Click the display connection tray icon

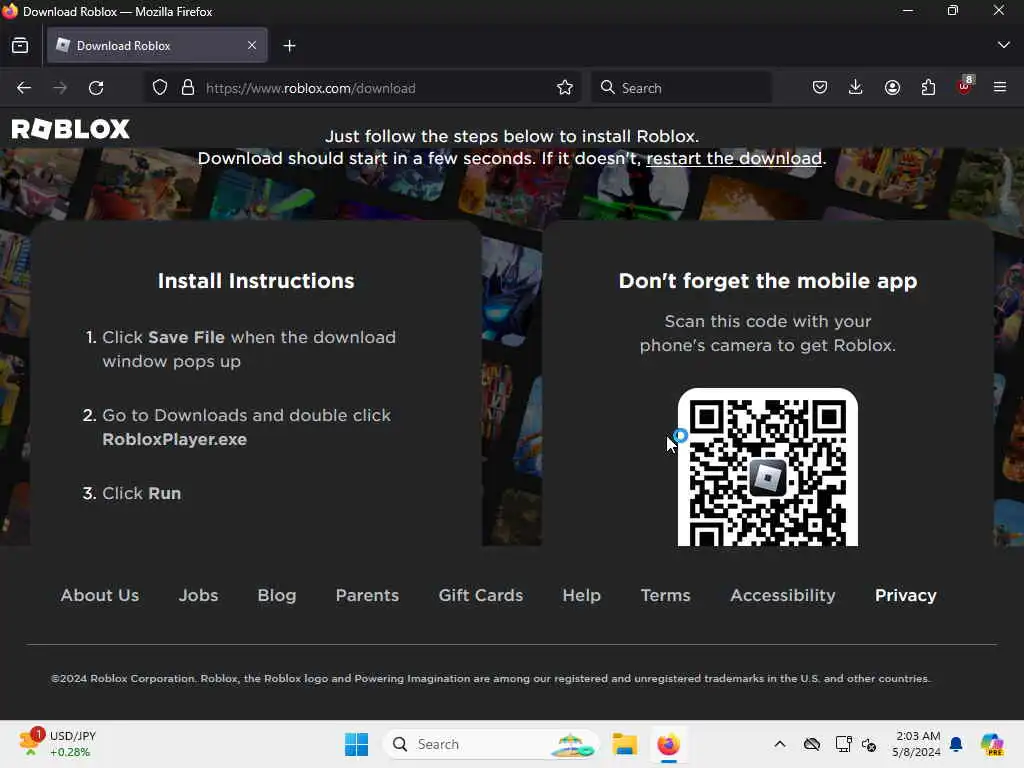pyautogui.click(x=843, y=744)
